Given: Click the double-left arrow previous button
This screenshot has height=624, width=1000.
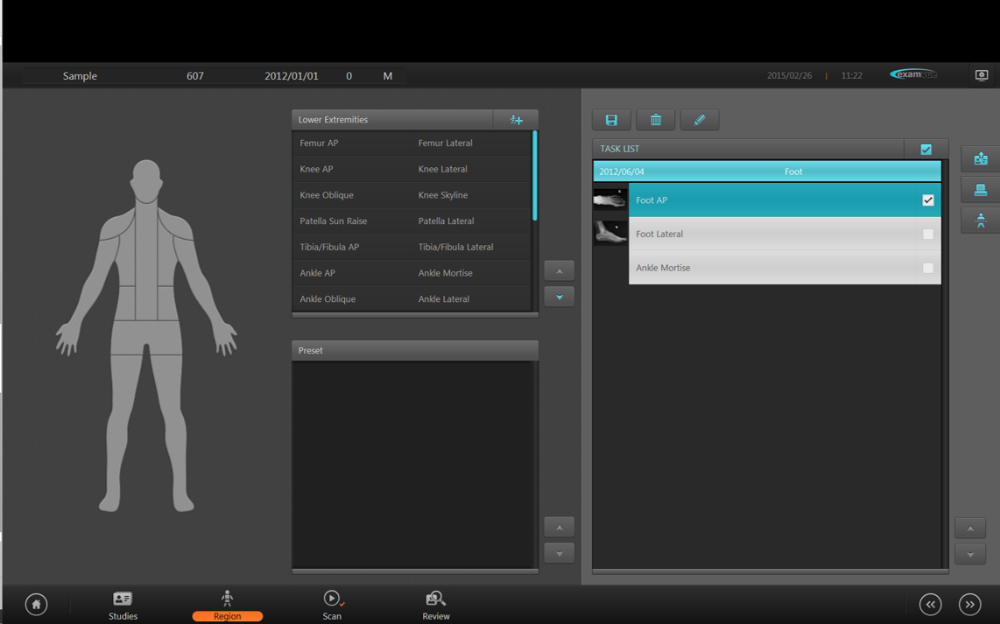Looking at the screenshot, I should point(931,604).
